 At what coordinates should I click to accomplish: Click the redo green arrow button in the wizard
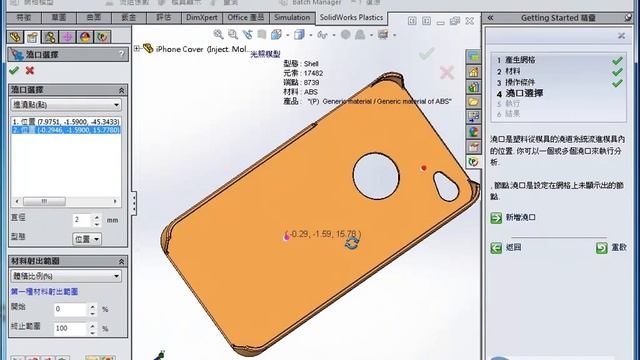(602, 247)
